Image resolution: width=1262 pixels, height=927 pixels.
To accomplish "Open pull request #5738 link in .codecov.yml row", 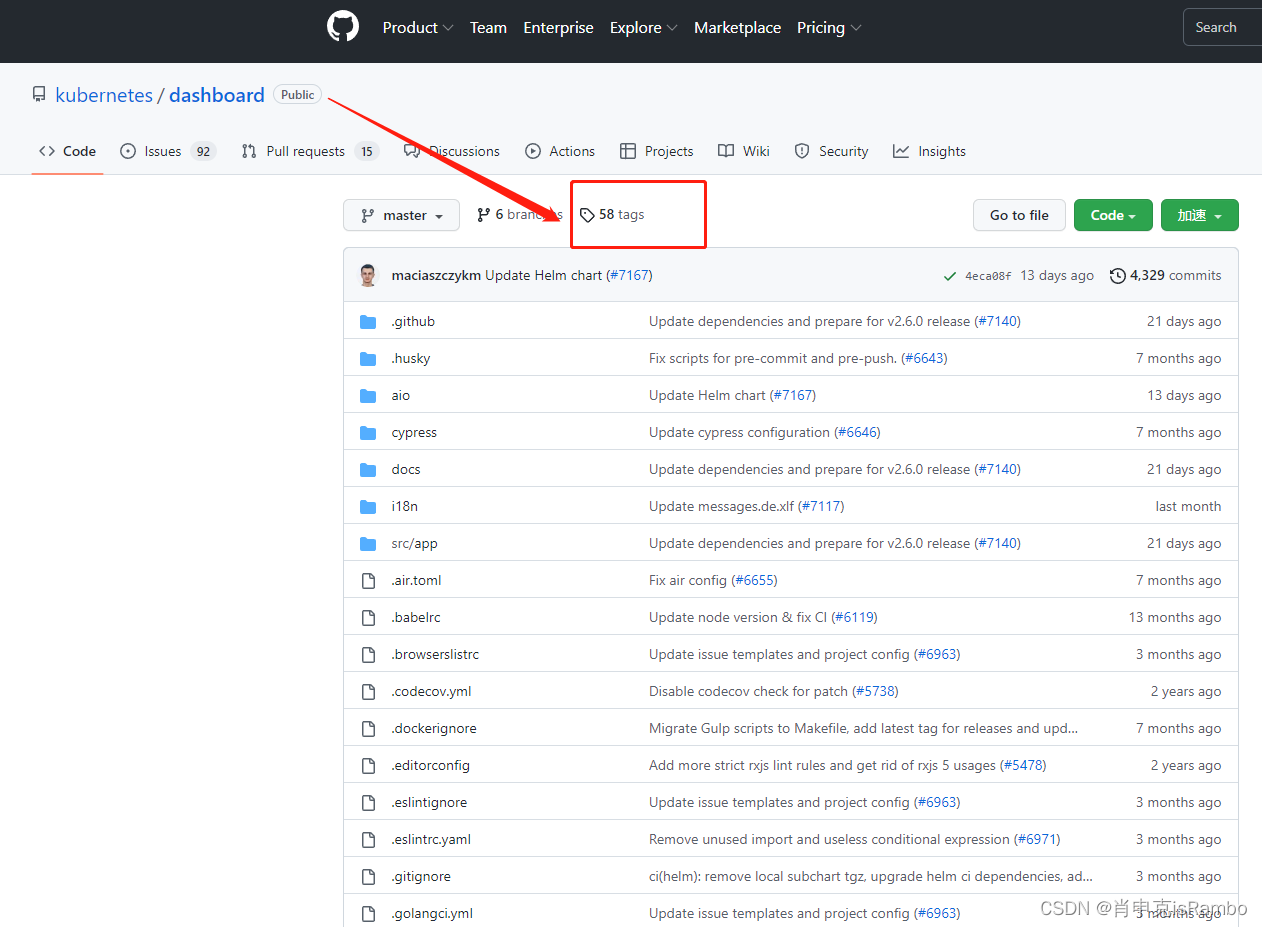I will 875,692.
